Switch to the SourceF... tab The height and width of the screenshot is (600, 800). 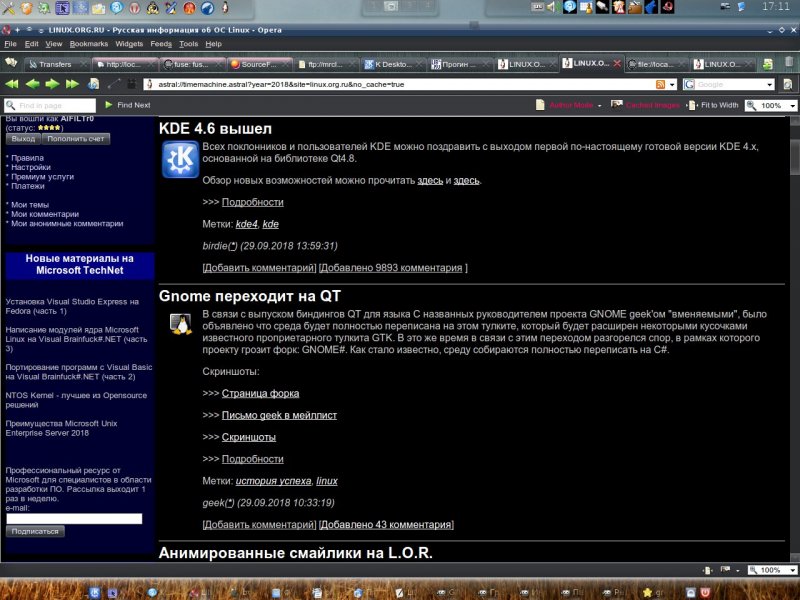pyautogui.click(x=259, y=64)
